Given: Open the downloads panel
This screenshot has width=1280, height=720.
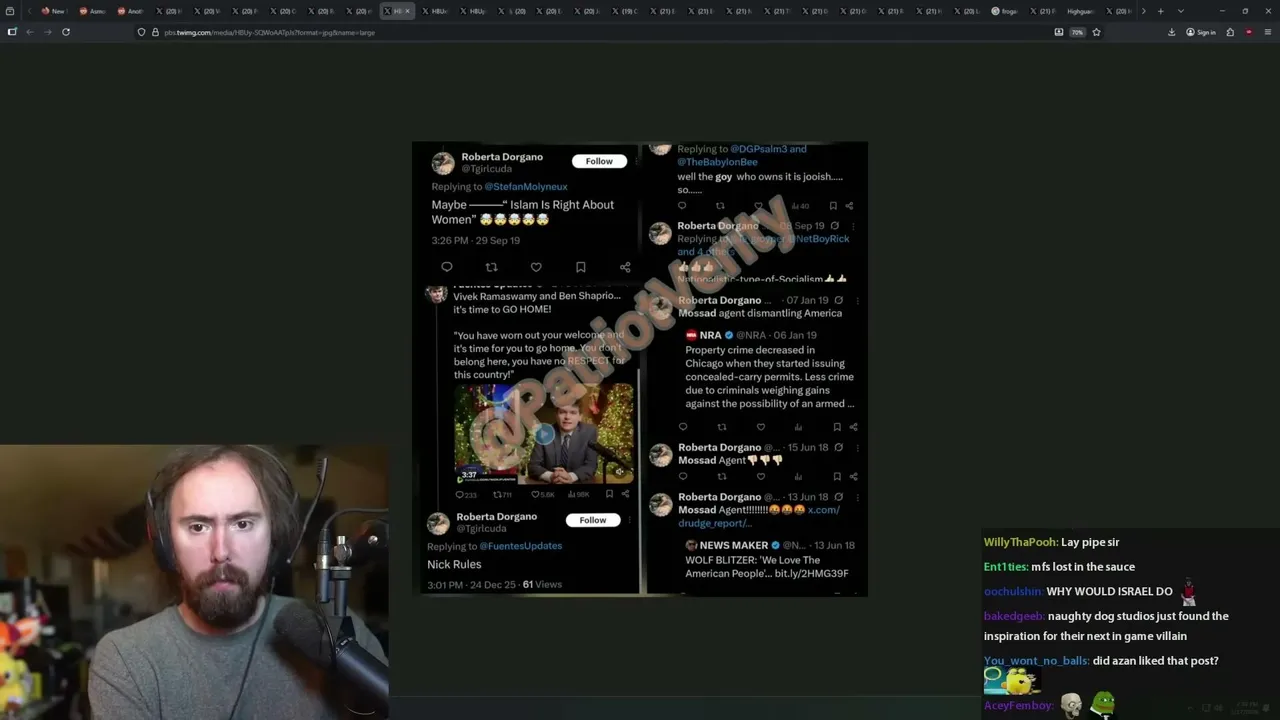Looking at the screenshot, I should pyautogui.click(x=1171, y=32).
